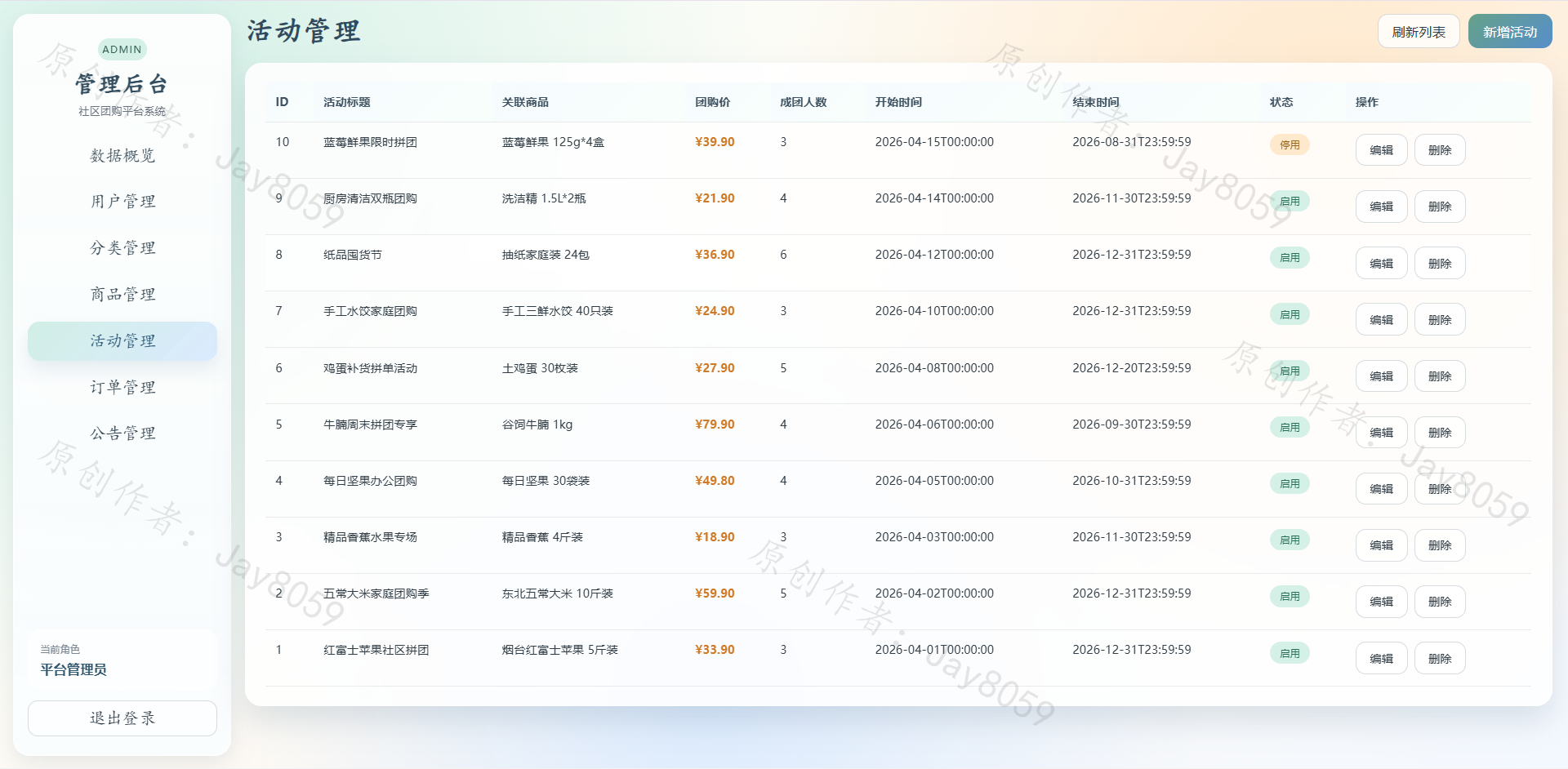Image resolution: width=1568 pixels, height=769 pixels.
Task: Open 分类管理 section
Action: pos(122,248)
